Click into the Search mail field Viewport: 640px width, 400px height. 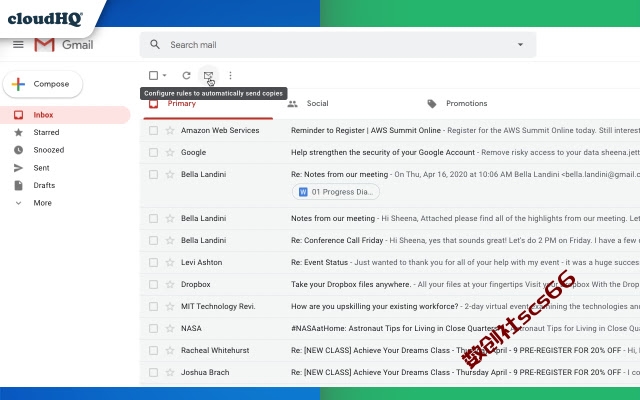339,45
